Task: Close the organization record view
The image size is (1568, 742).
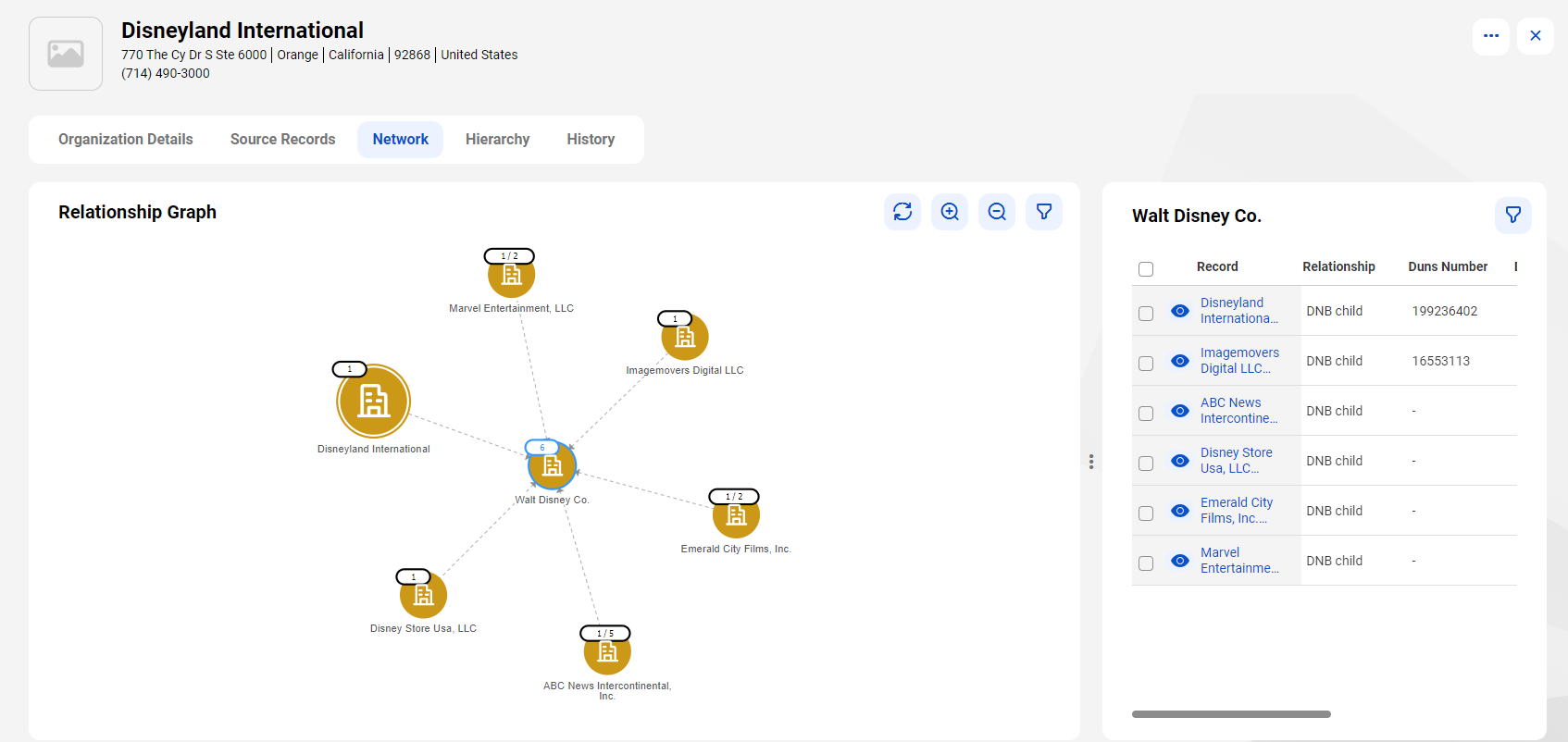Action: pyautogui.click(x=1536, y=36)
